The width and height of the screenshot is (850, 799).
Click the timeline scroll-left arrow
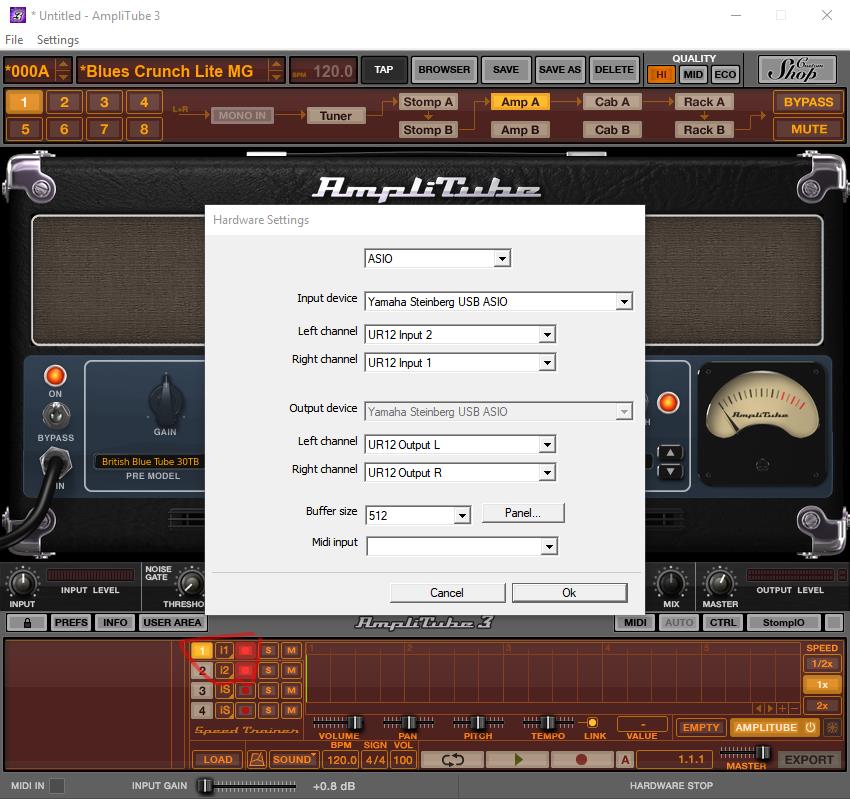[x=759, y=708]
